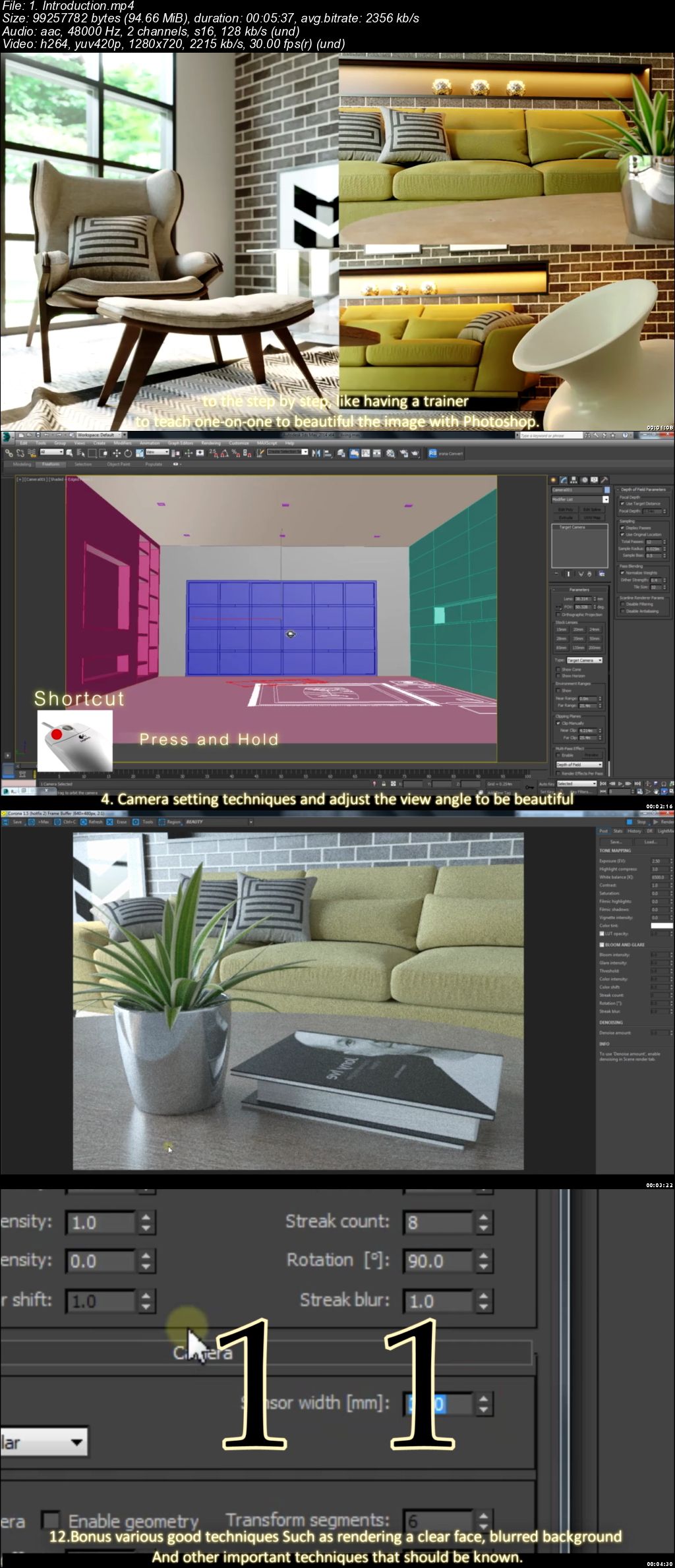Tick Enable geometry checkbox in zoomed settings

click(51, 1520)
